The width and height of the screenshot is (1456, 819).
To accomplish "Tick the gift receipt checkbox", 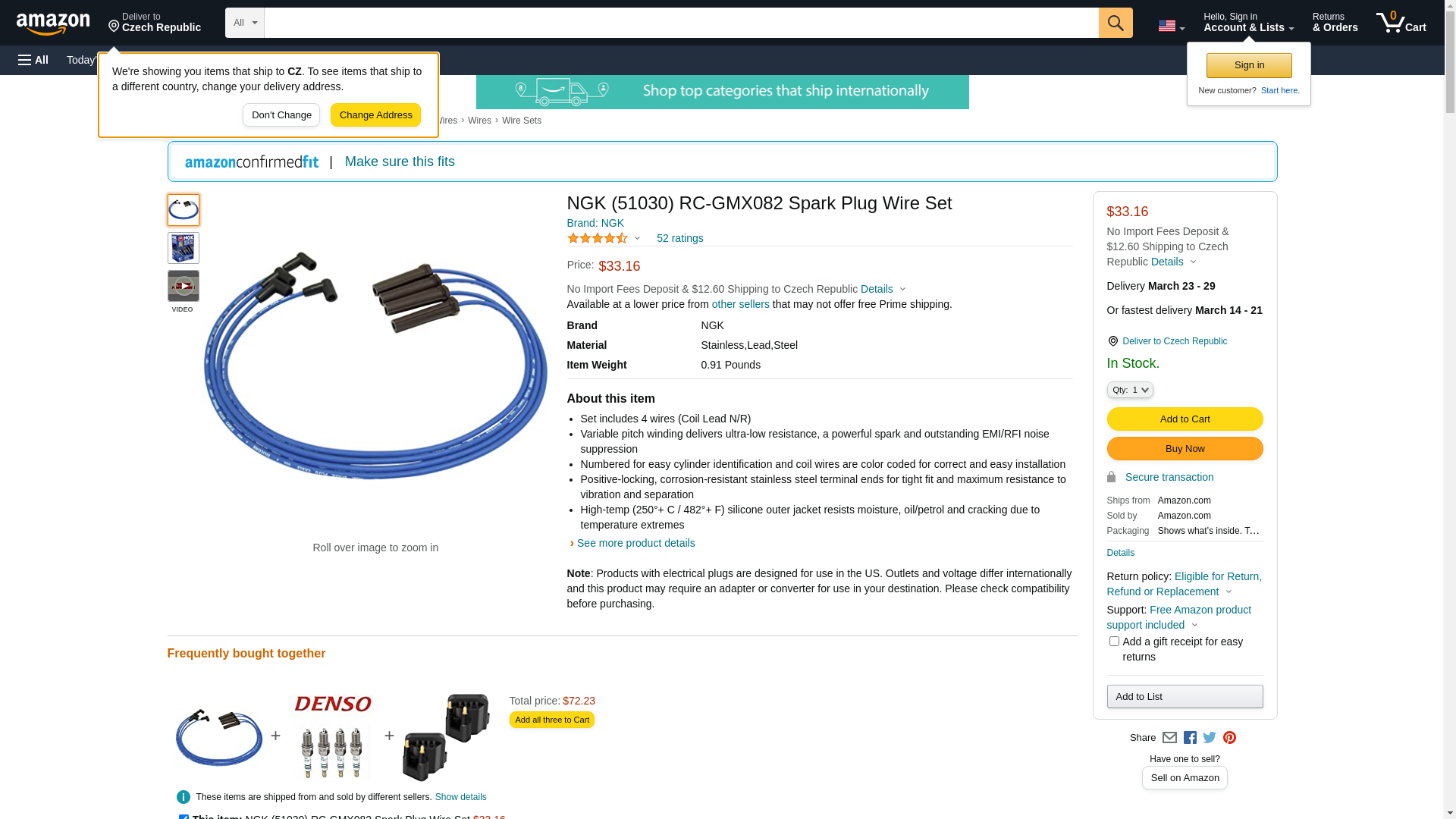I will (x=1114, y=642).
